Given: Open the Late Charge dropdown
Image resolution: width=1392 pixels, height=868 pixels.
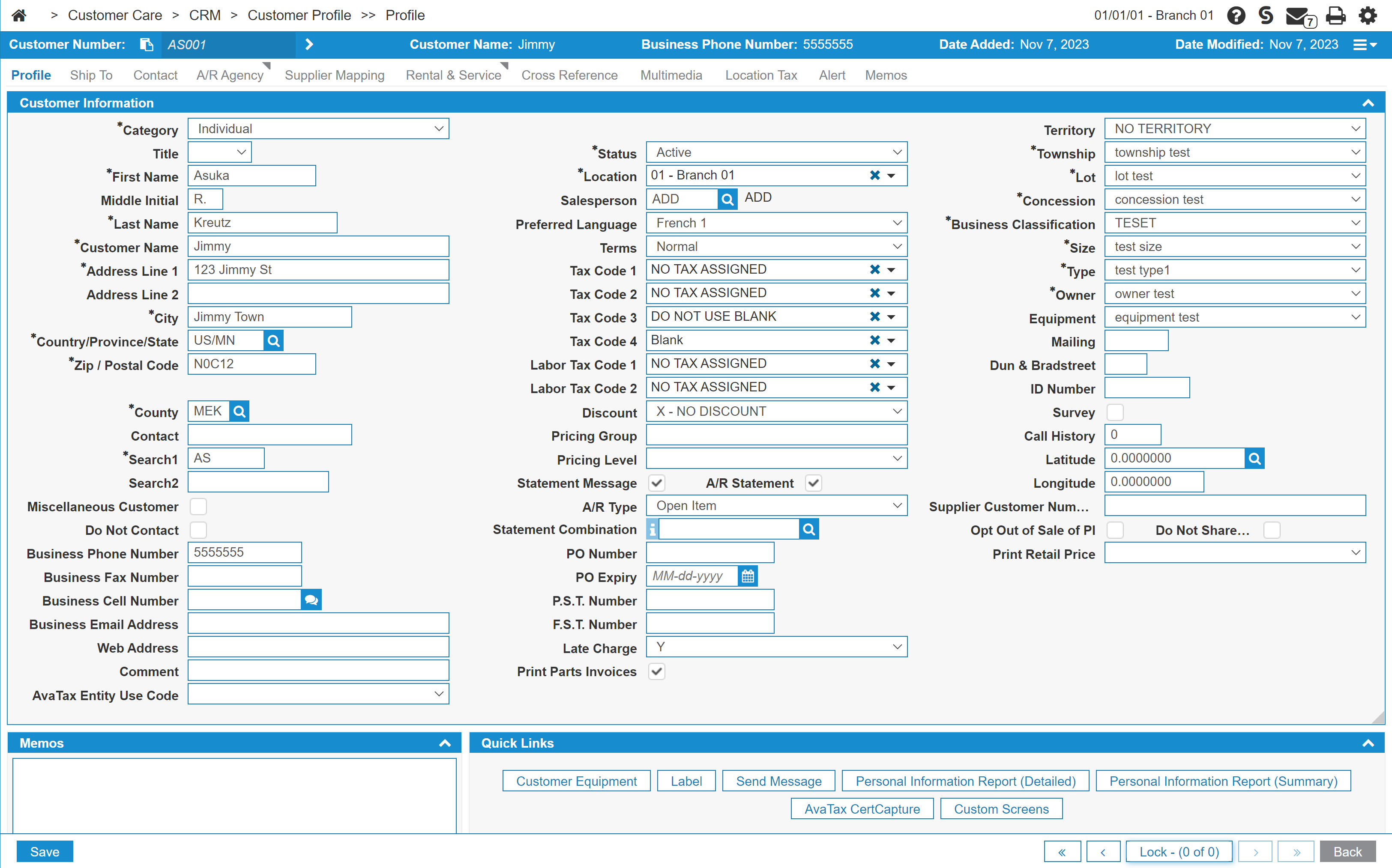Looking at the screenshot, I should pos(776,647).
